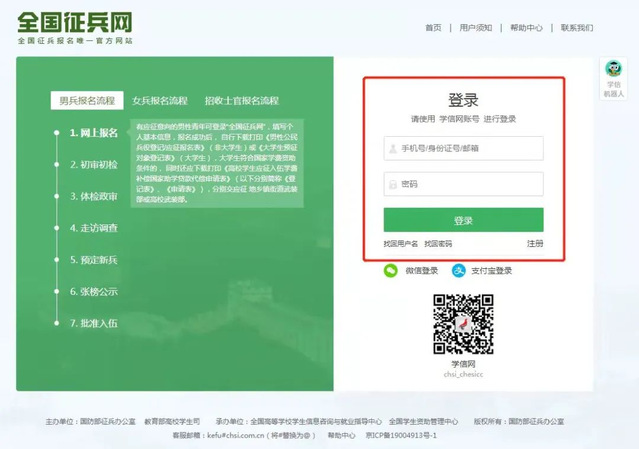Select step 7. 批准入伍
This screenshot has height=449, width=639.
pyautogui.click(x=94, y=323)
